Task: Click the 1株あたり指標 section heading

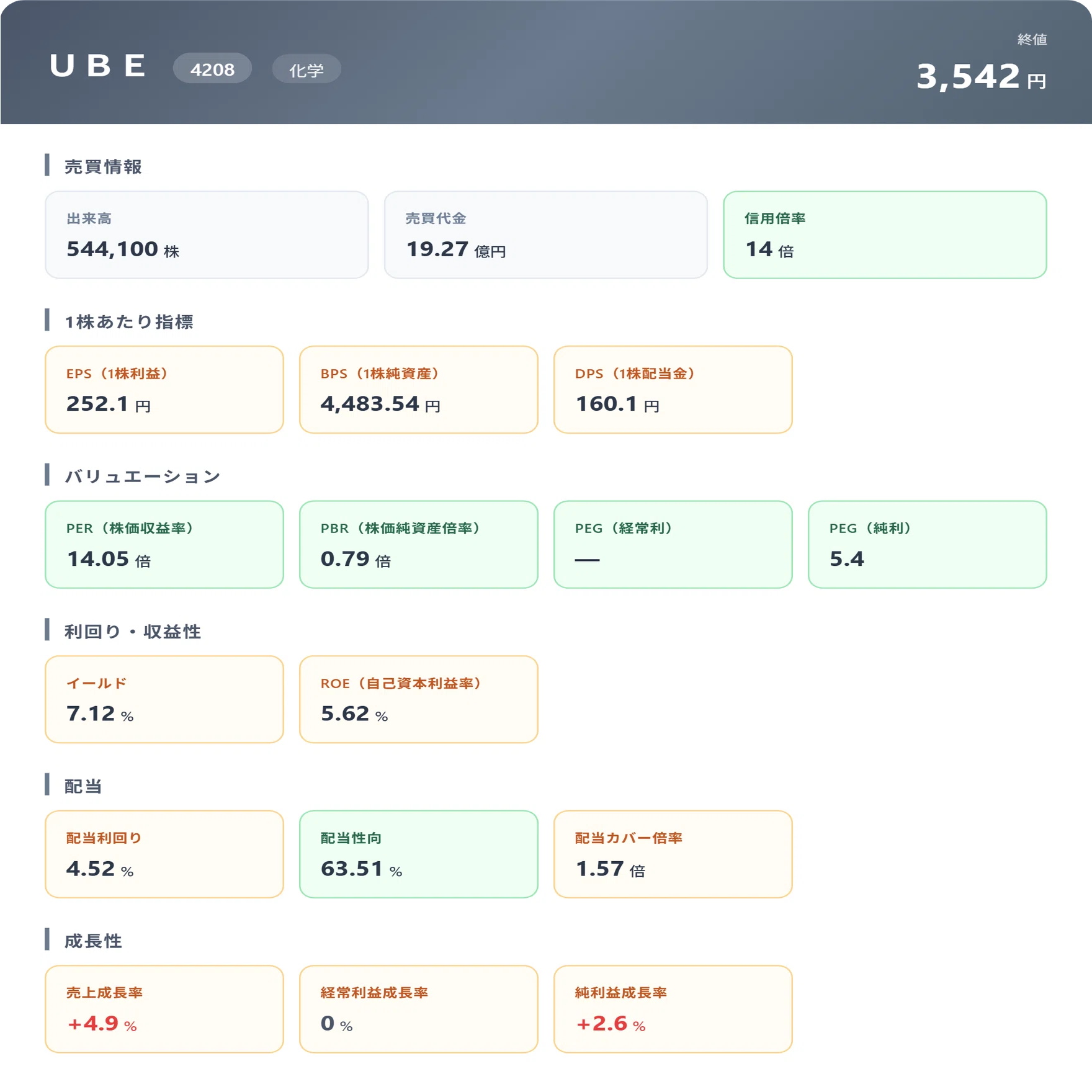Action: point(129,322)
